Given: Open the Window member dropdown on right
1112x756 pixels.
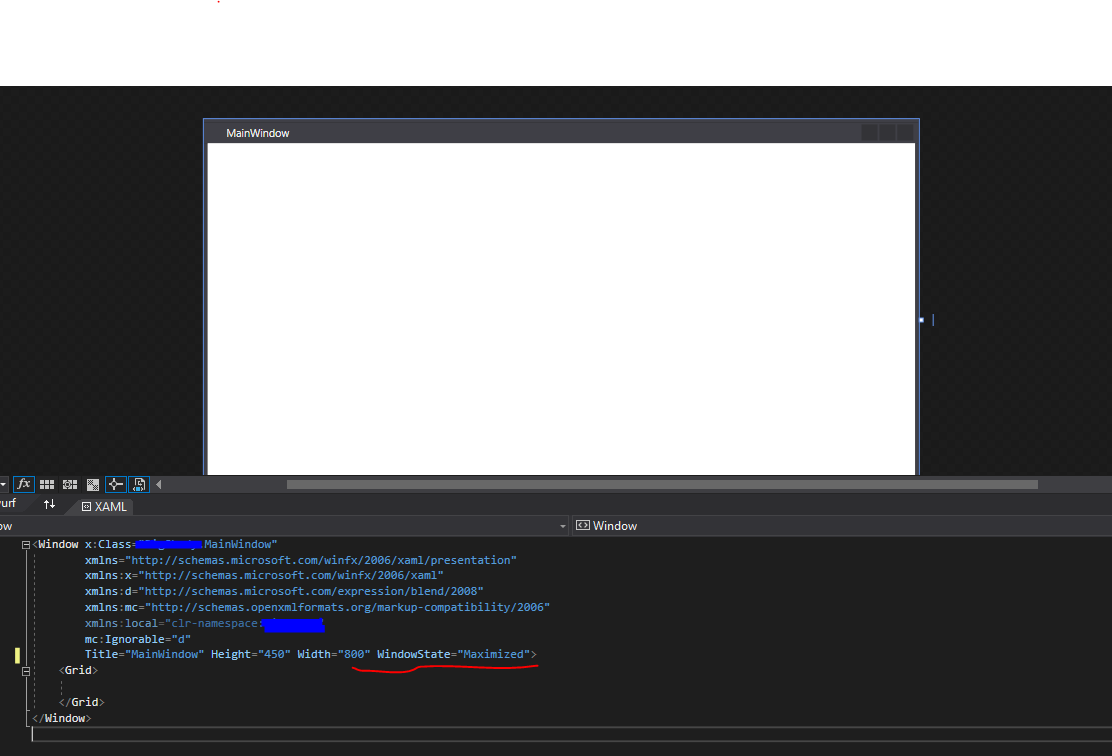Looking at the screenshot, I should point(840,526).
